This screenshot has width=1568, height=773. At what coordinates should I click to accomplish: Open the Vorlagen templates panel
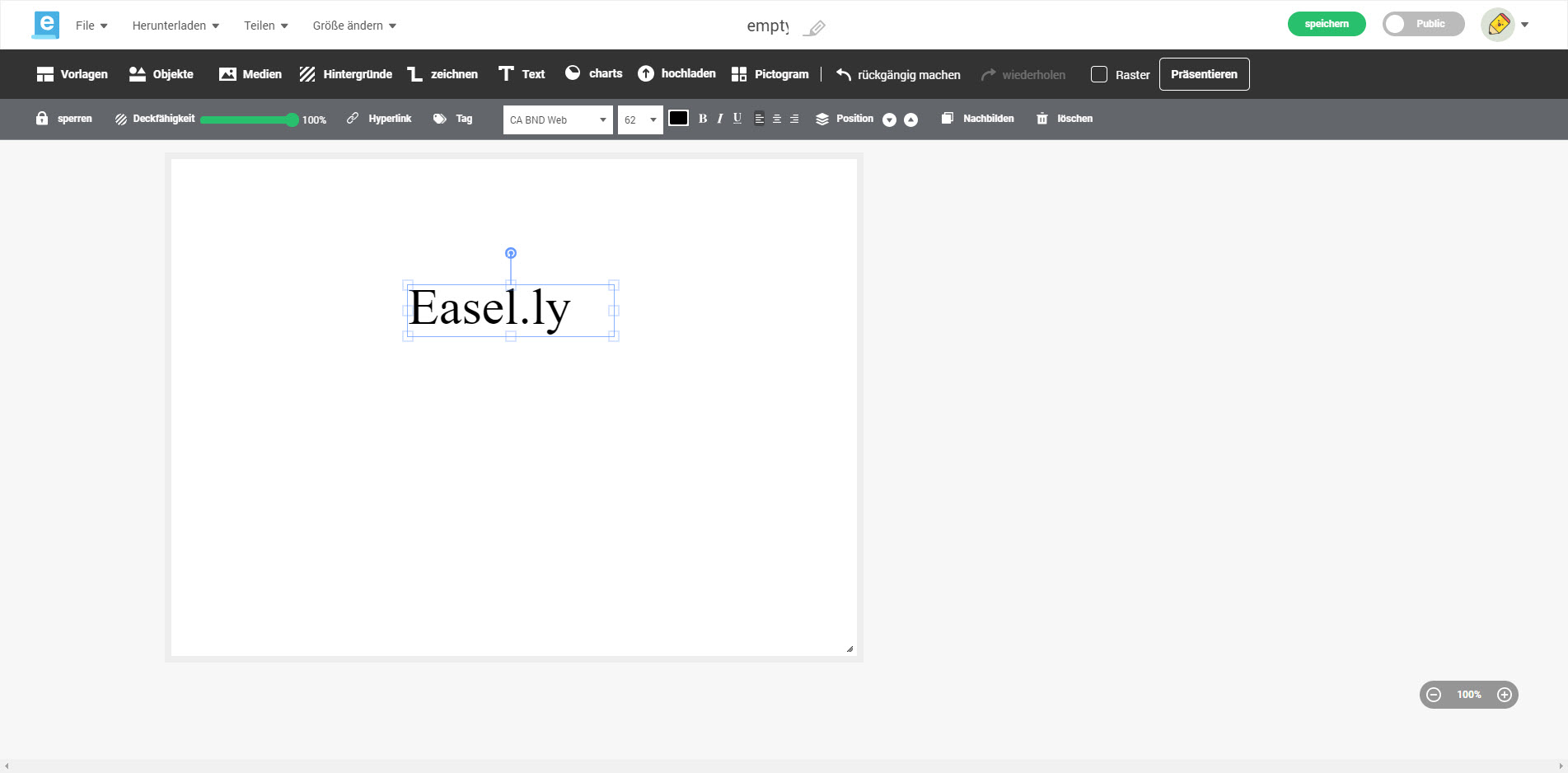click(x=73, y=74)
